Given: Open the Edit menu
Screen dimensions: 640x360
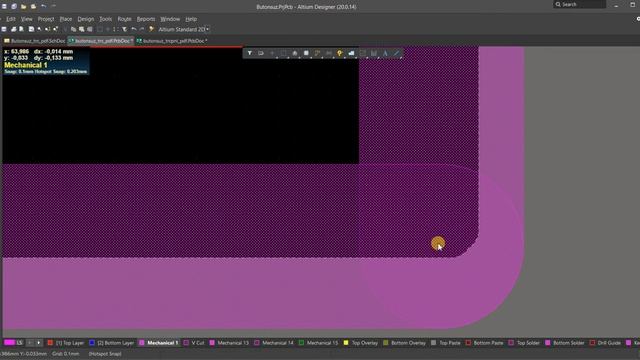Looking at the screenshot, I should point(11,19).
